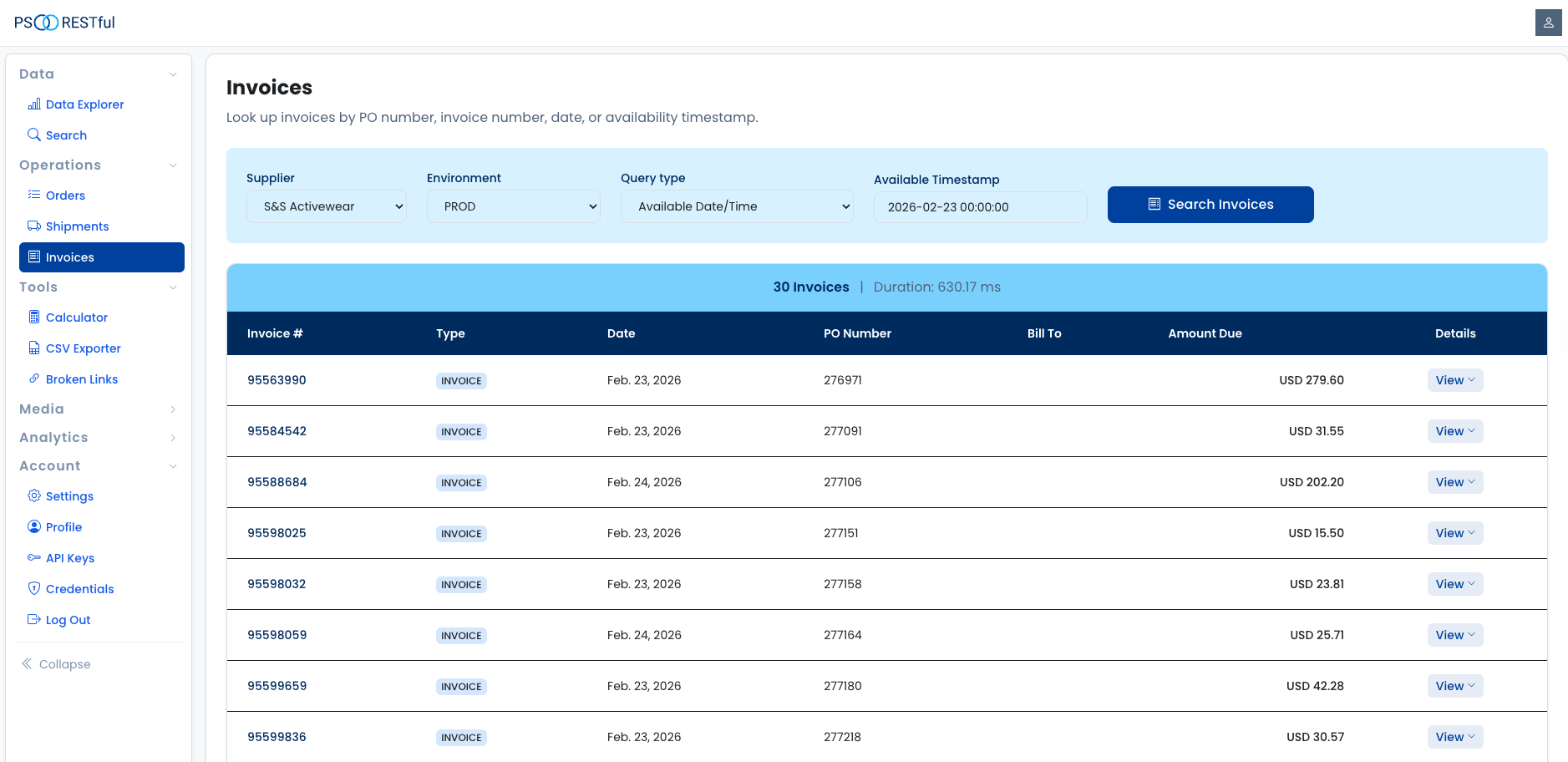Expand the Media section
The width and height of the screenshot is (1568, 762).
pos(173,409)
